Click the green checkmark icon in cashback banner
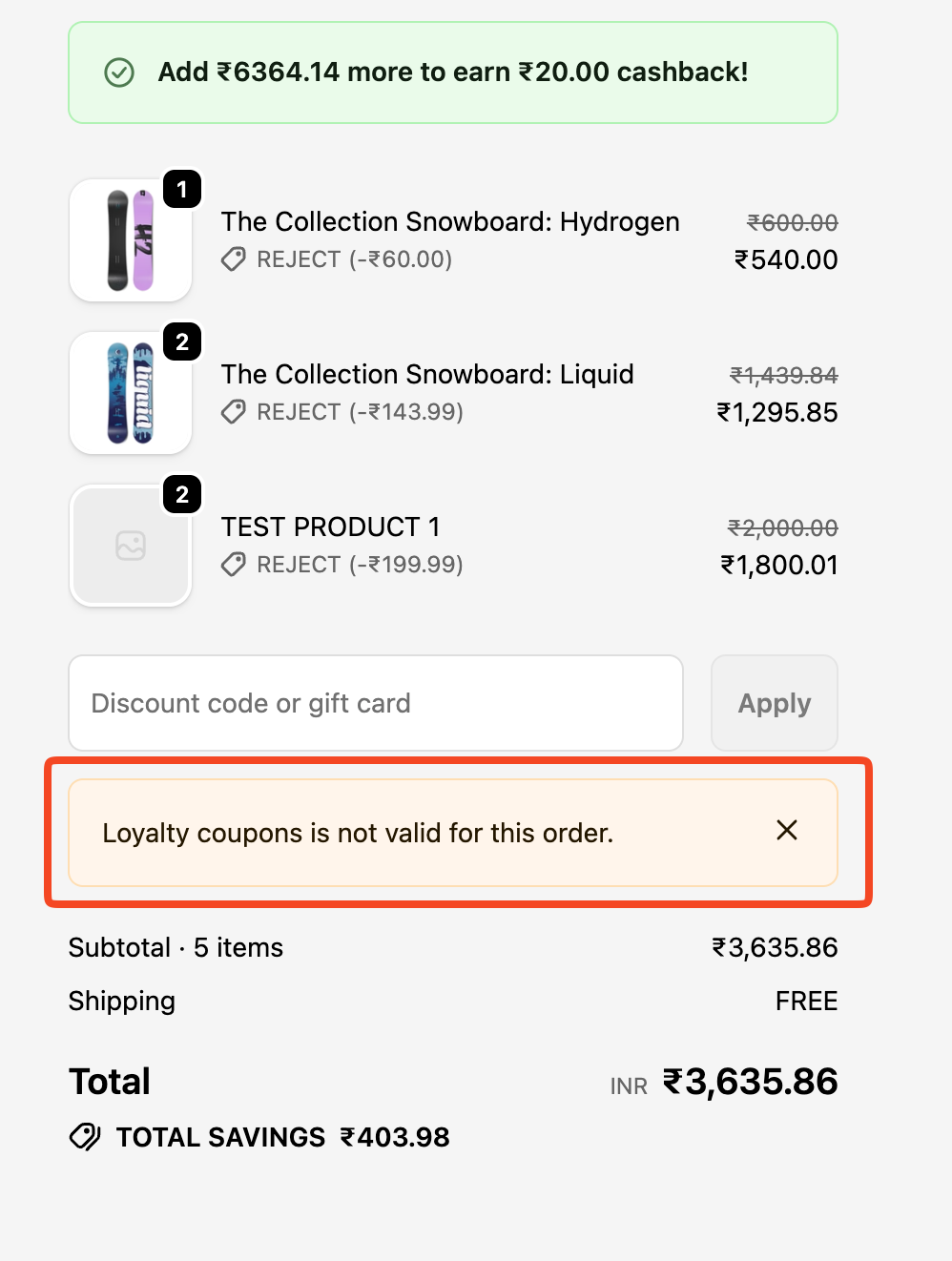Screen dimensions: 952x1261 (x=119, y=72)
